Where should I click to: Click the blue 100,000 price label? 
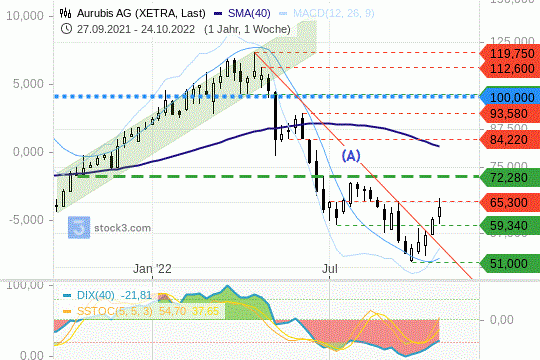510,97
